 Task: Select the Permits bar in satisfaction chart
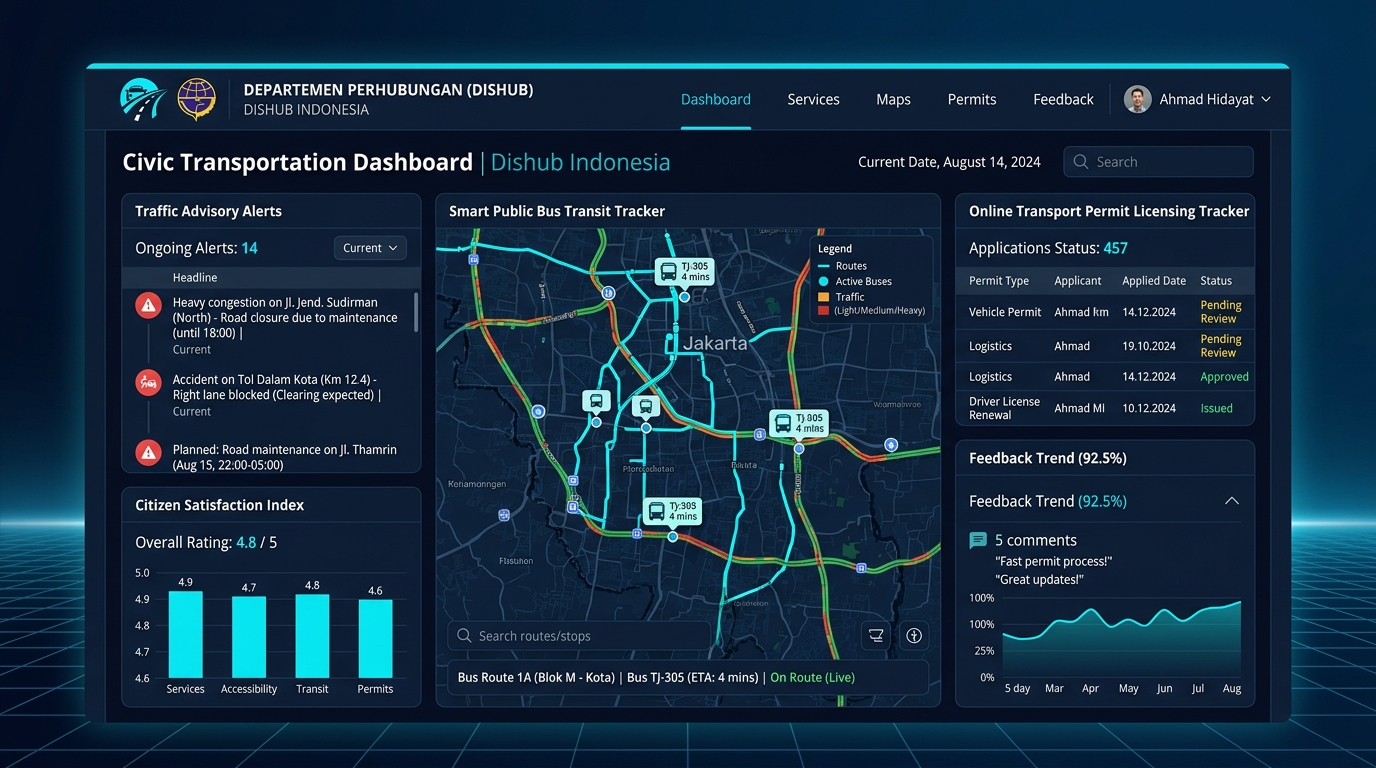[375, 639]
